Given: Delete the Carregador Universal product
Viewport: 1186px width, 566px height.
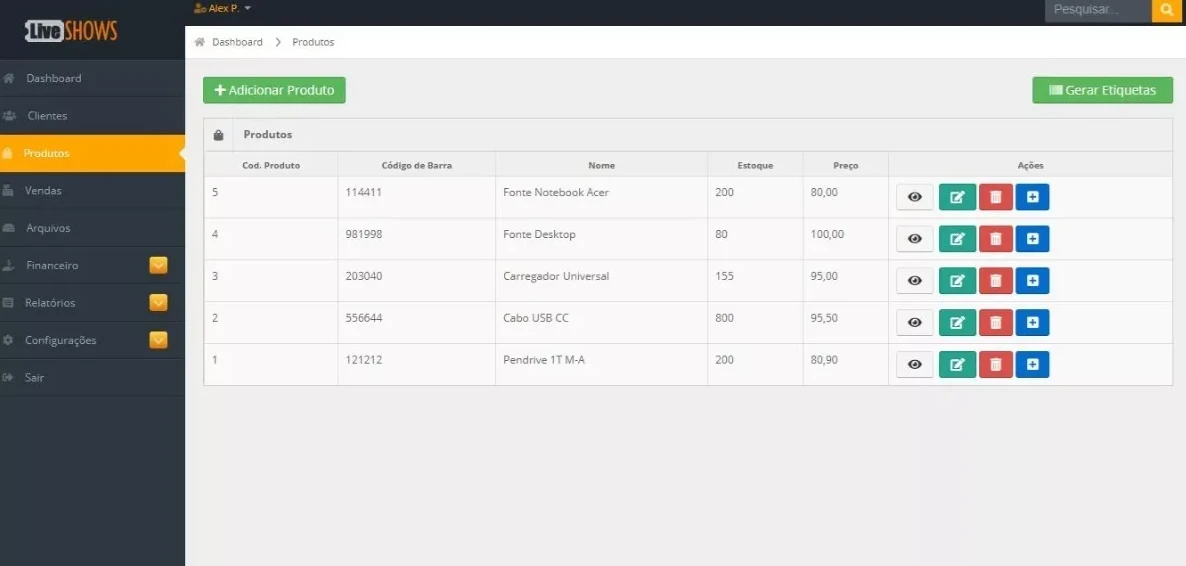Looking at the screenshot, I should coord(995,281).
